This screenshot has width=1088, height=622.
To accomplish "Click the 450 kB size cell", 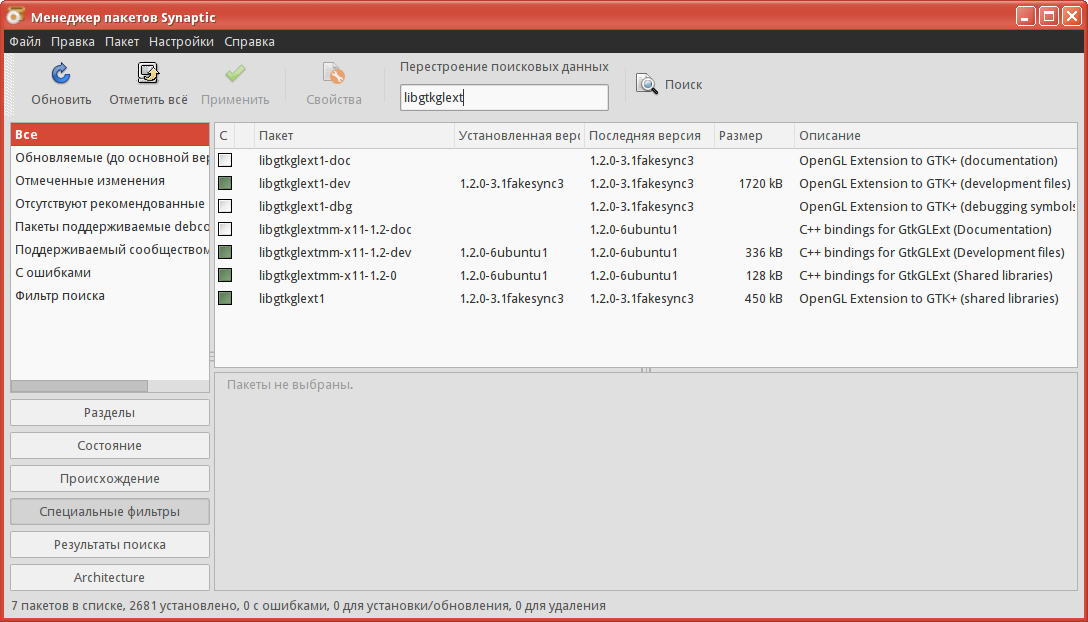I will point(765,299).
